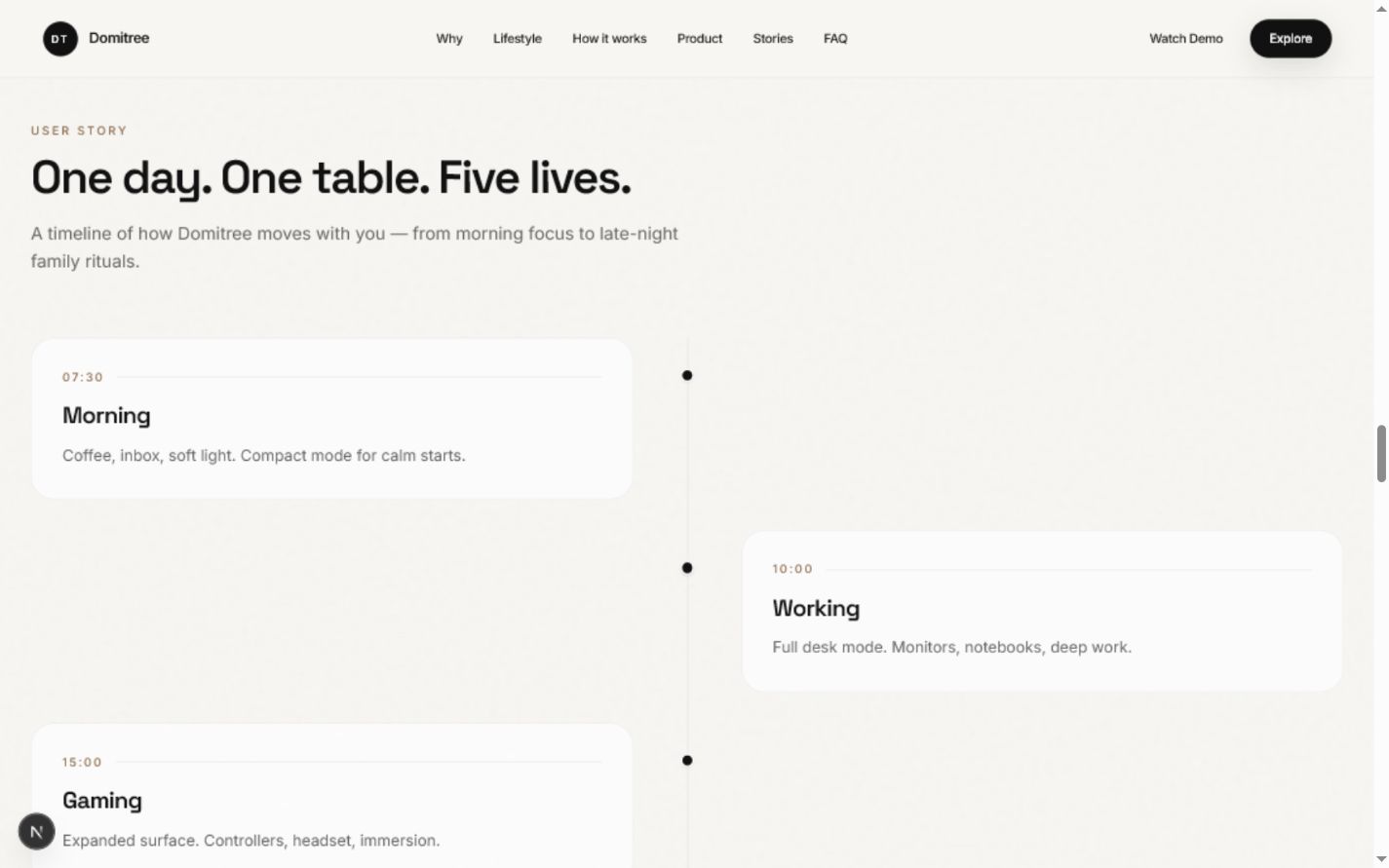Viewport: 1389px width, 868px height.
Task: Select the 10:00 timeline dot
Action: [687, 568]
